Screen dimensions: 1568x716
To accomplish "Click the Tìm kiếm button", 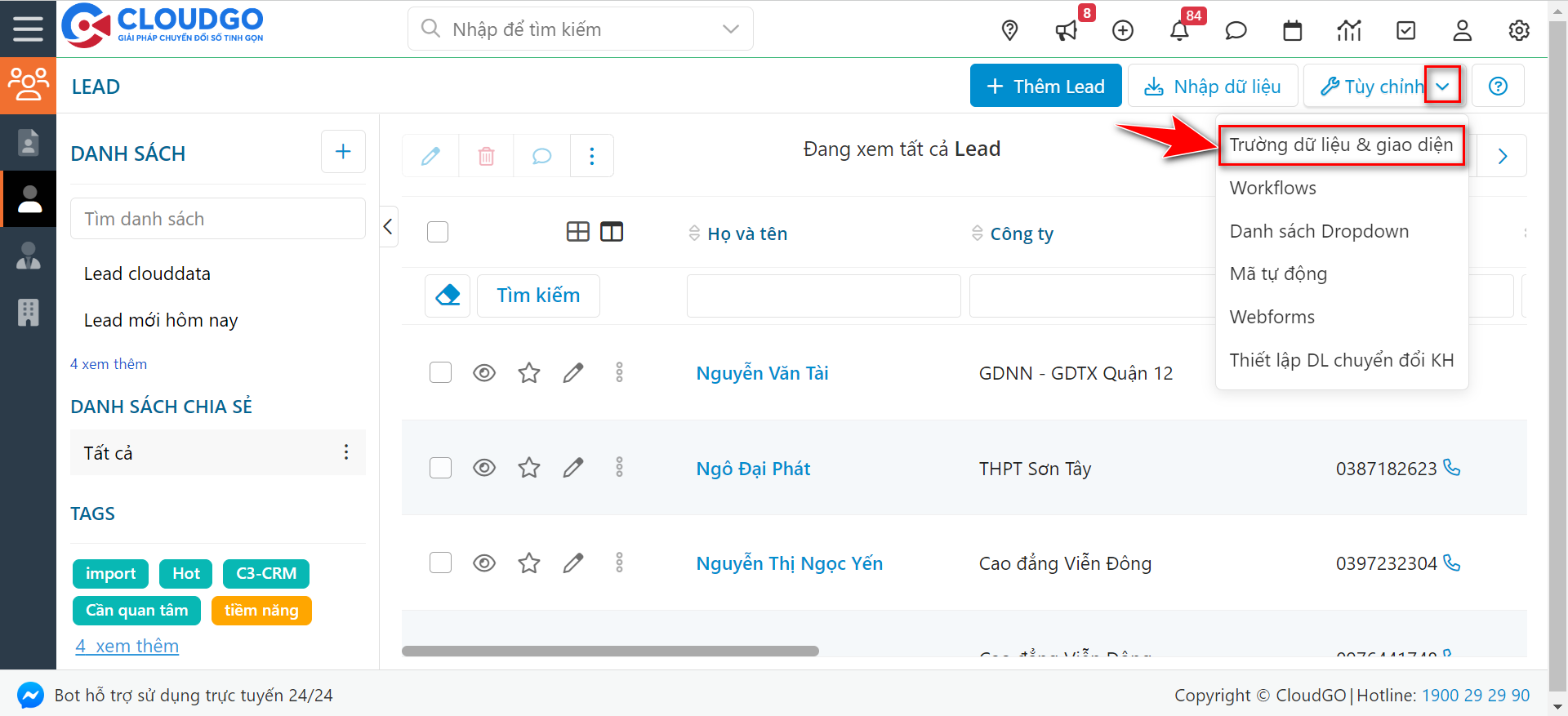I will pyautogui.click(x=538, y=296).
